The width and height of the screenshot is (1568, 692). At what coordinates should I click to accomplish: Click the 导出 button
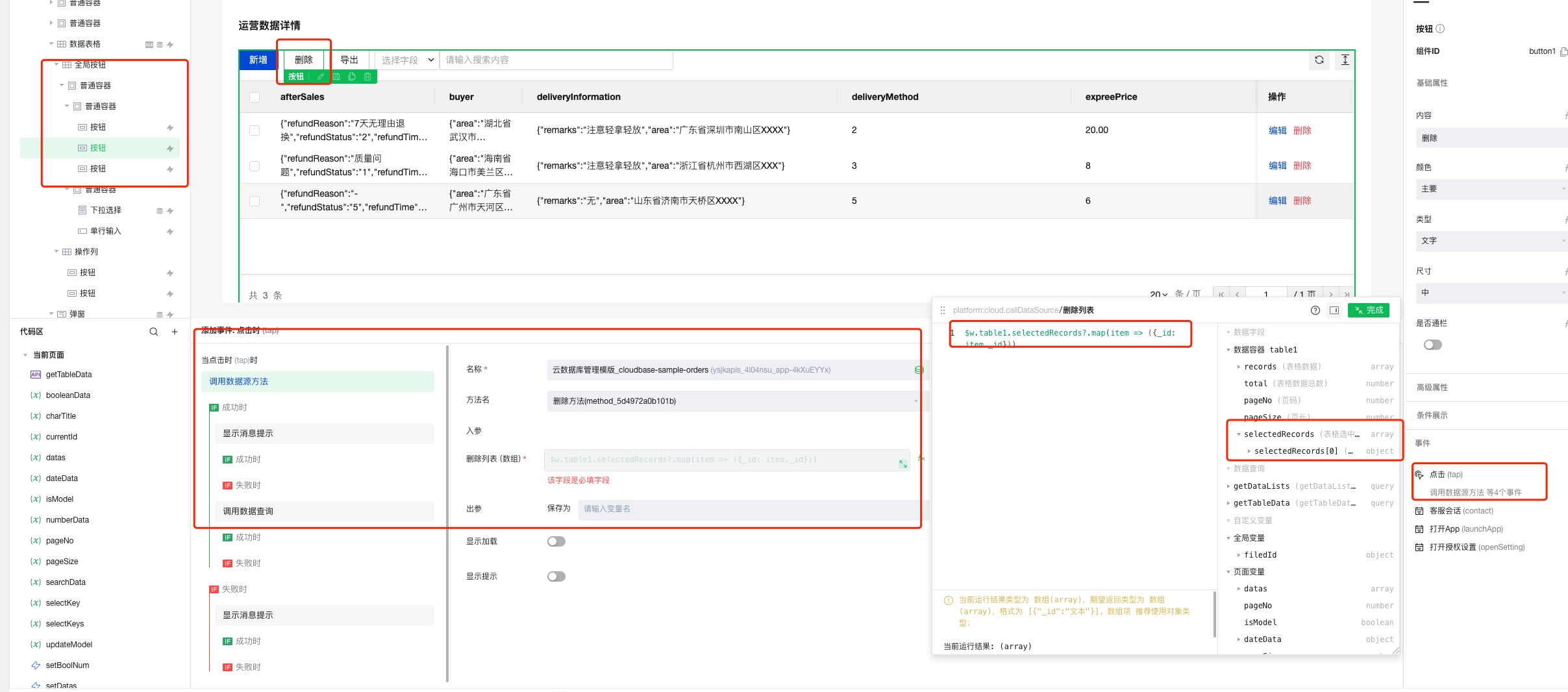coord(349,60)
